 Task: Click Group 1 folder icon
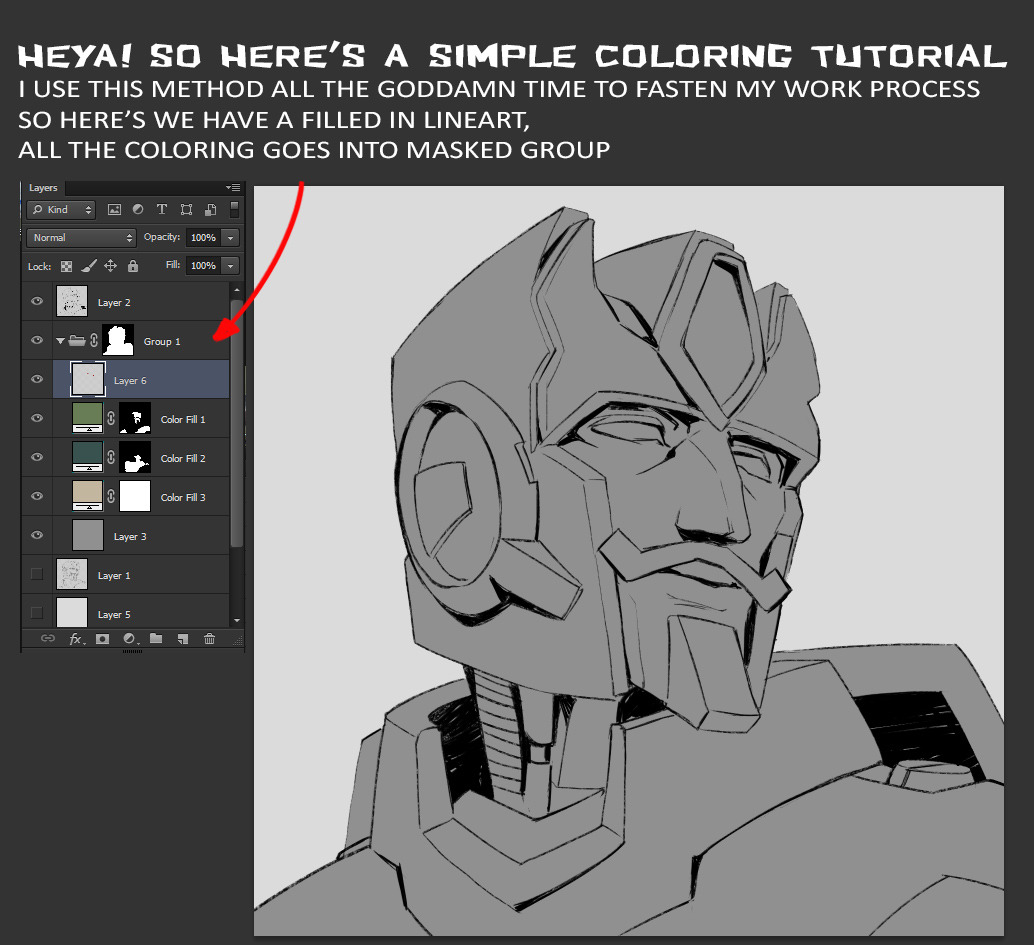77,340
